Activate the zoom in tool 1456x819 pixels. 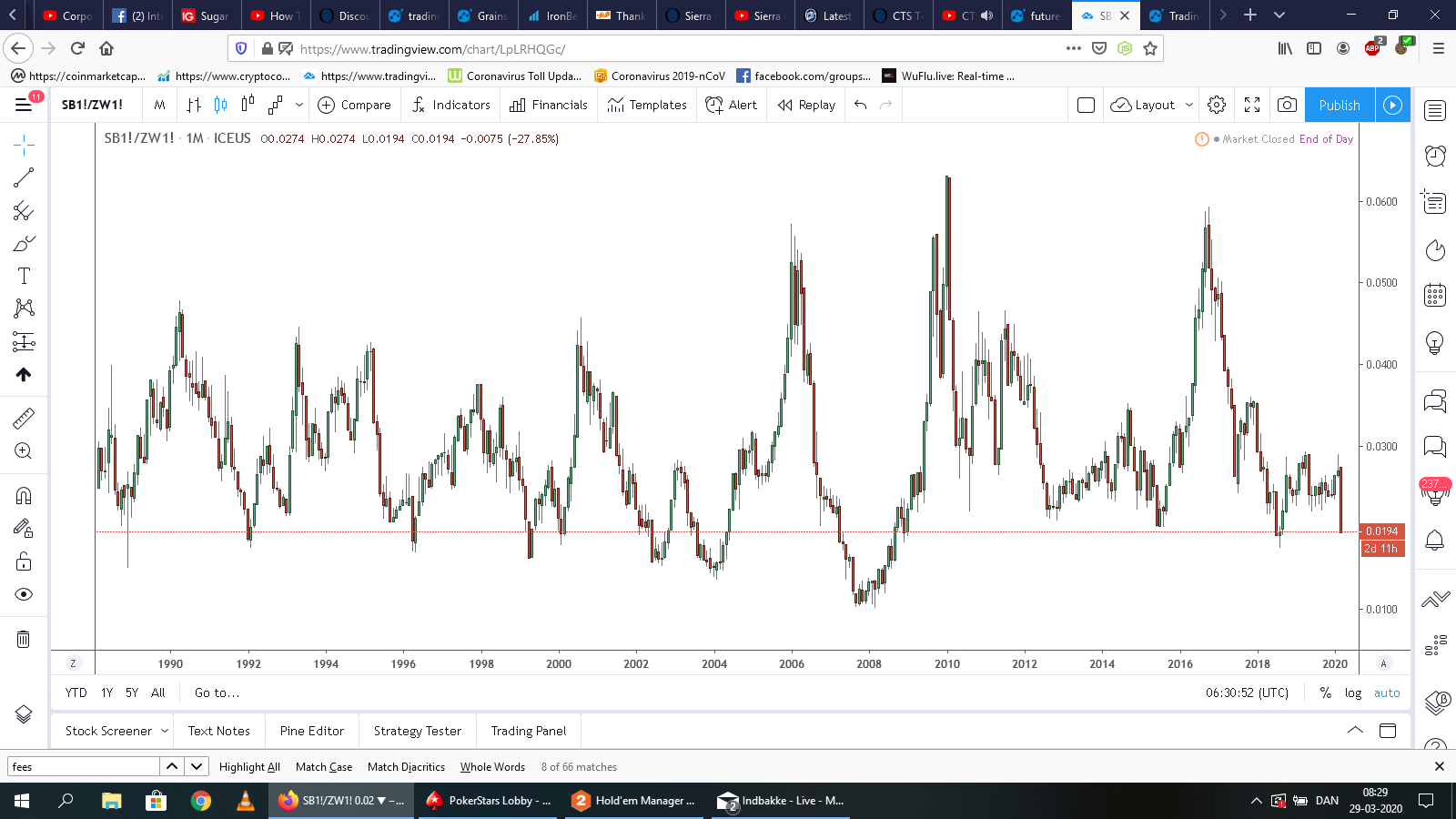(x=24, y=451)
